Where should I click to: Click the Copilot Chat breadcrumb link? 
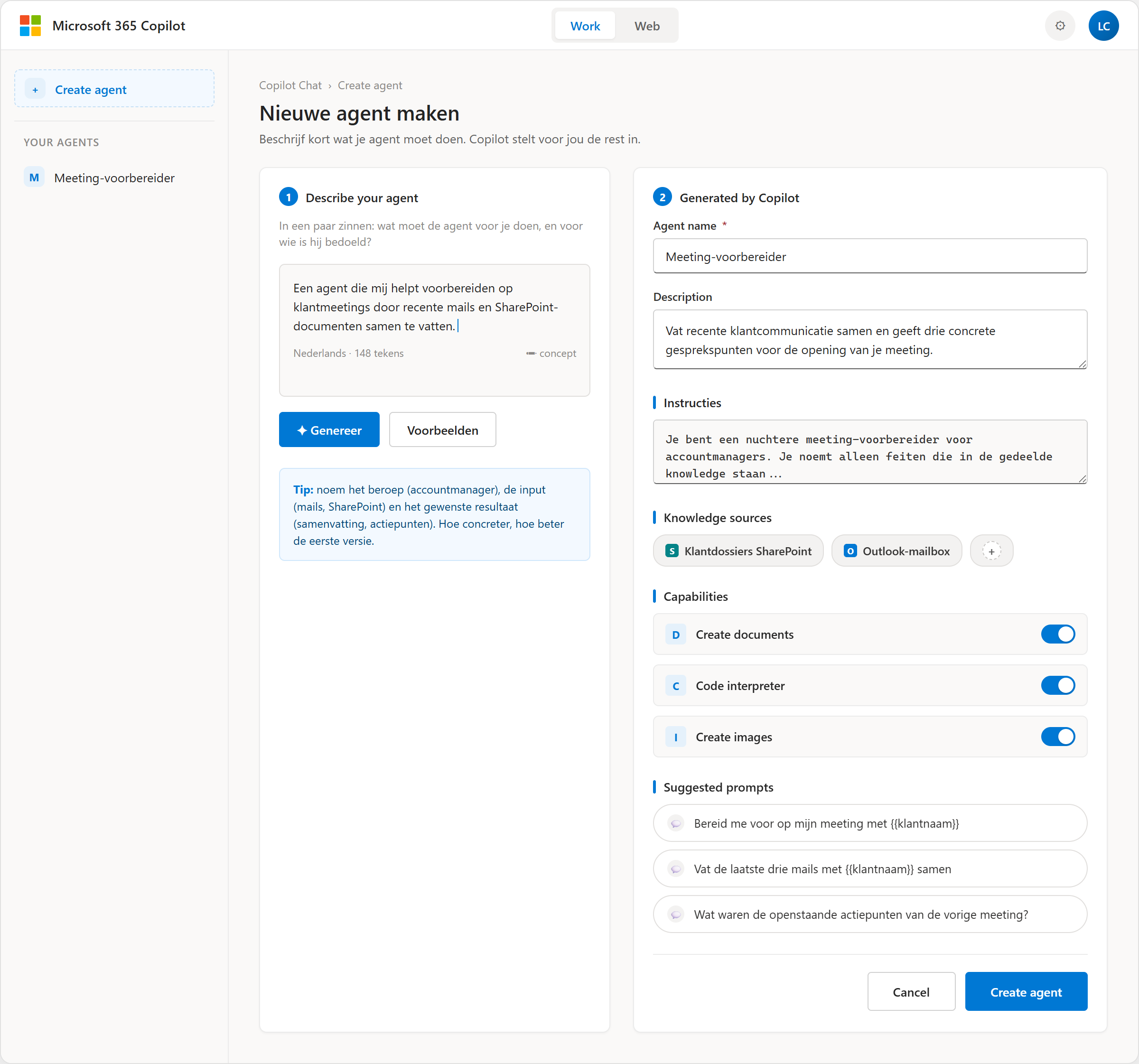[290, 85]
